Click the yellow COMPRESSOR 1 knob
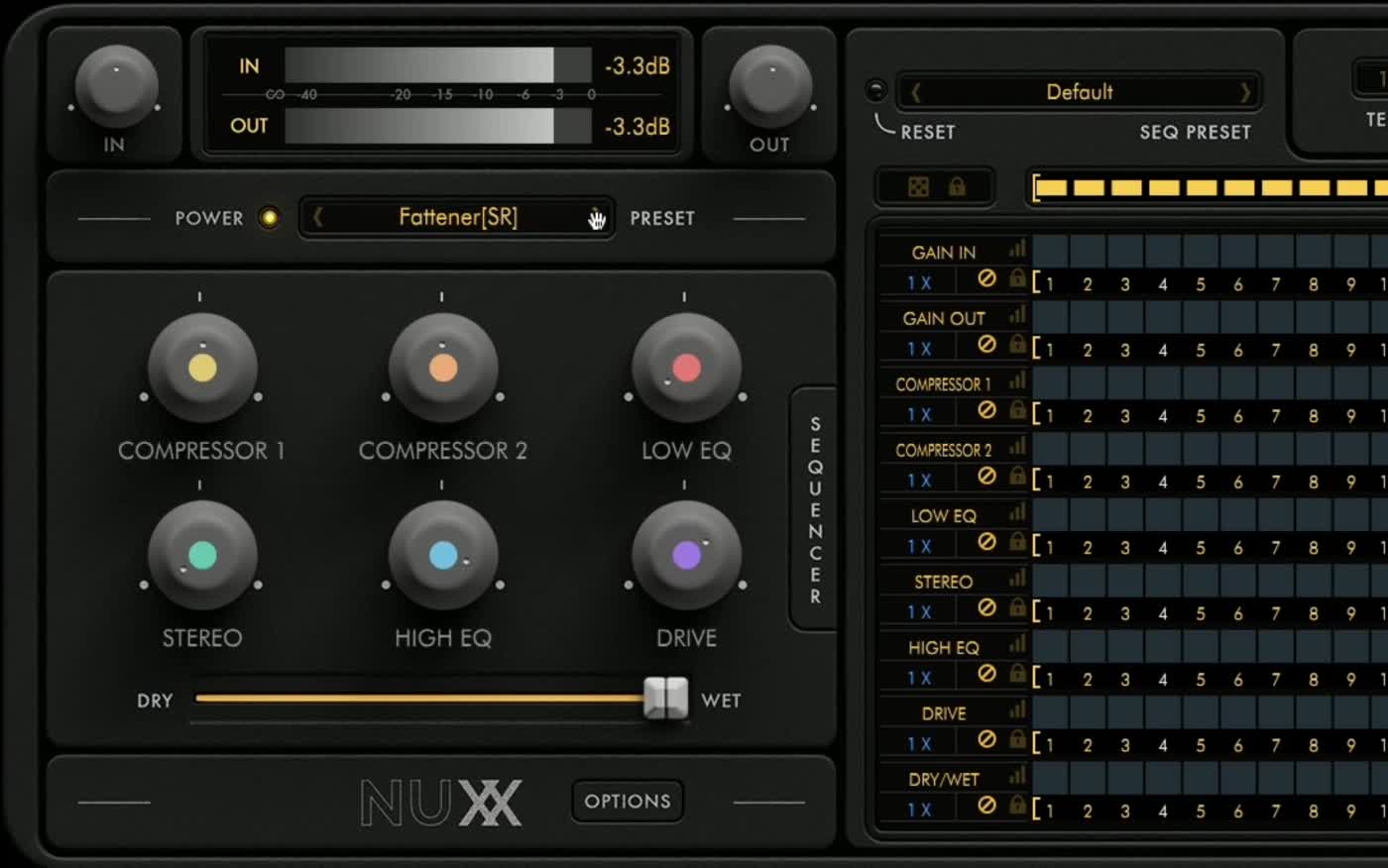Screen dimensions: 1388x868 click(202, 368)
